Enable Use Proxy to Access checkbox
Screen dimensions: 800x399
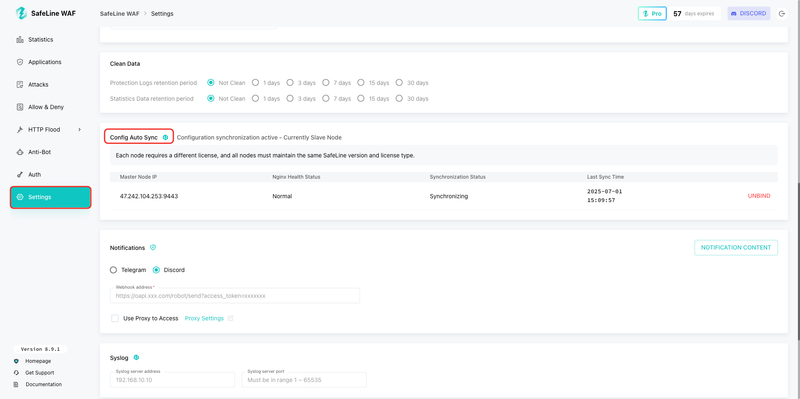click(115, 318)
